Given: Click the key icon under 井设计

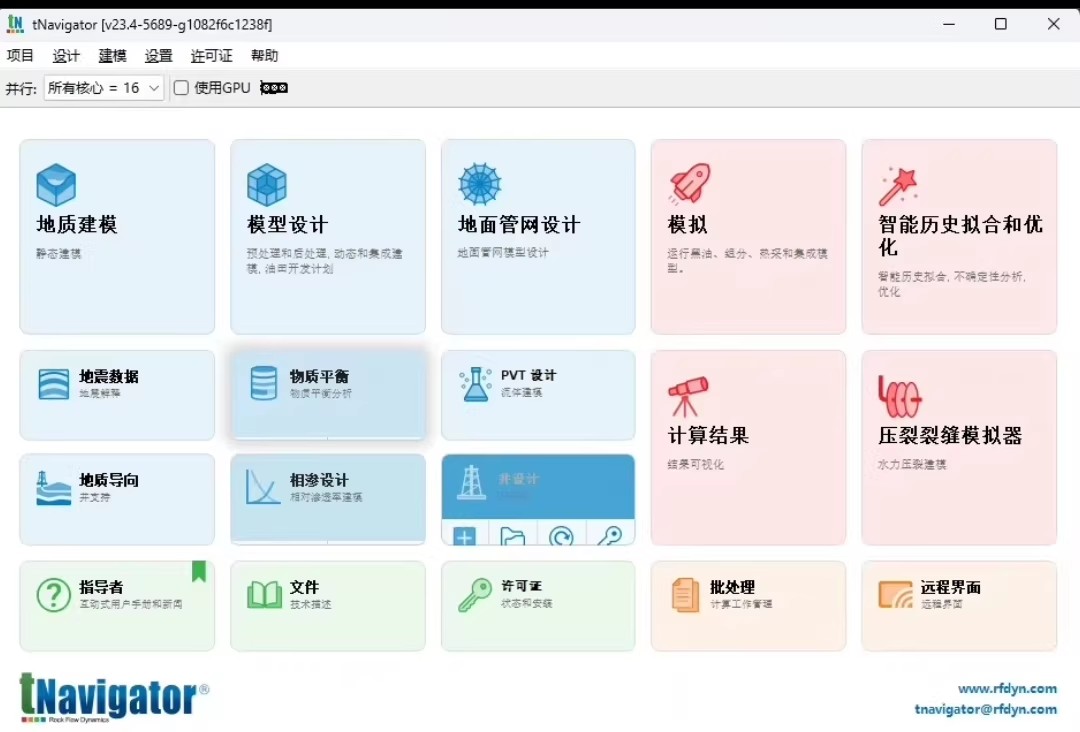Looking at the screenshot, I should (x=610, y=535).
